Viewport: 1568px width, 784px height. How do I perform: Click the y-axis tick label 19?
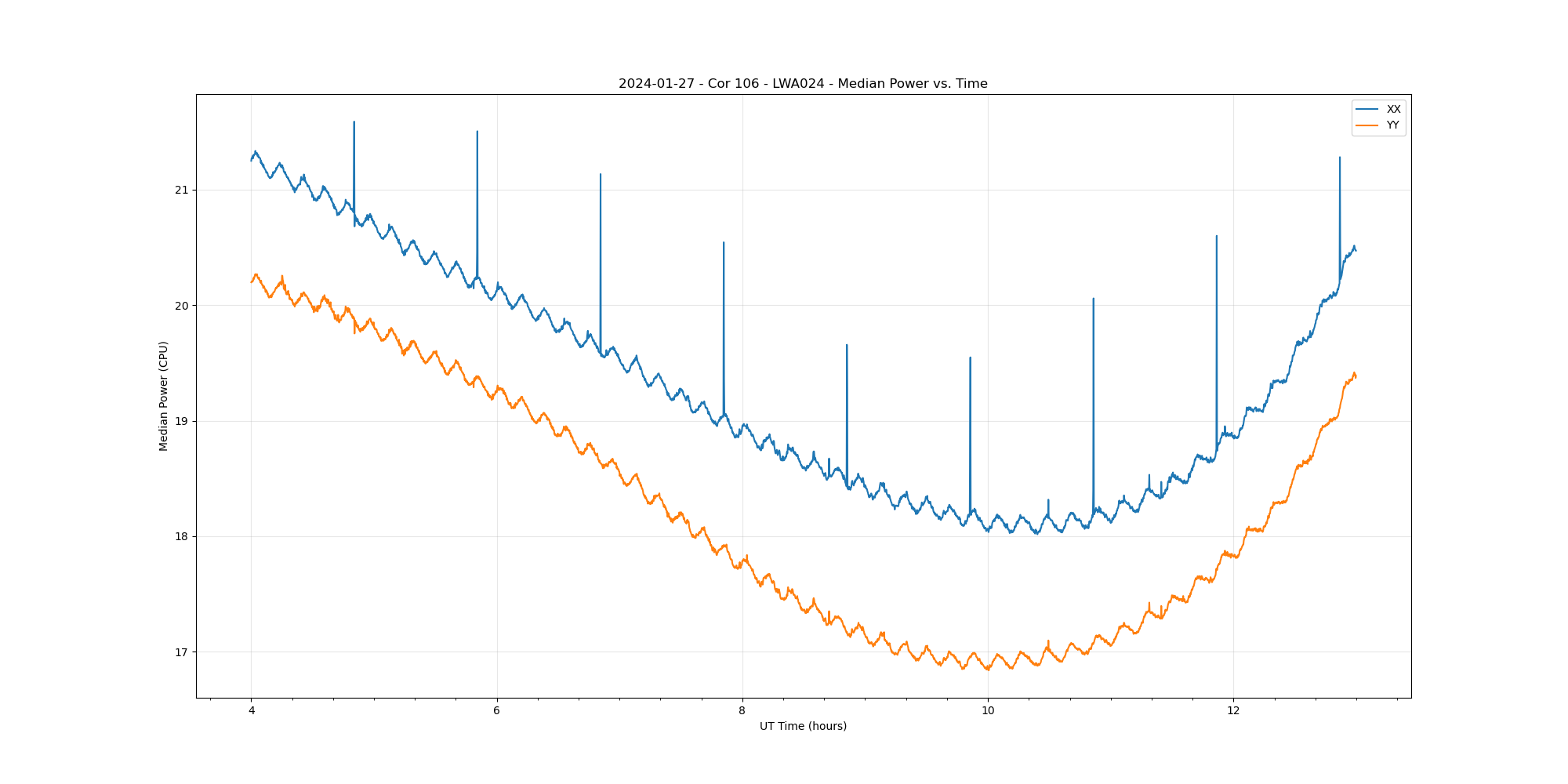pos(182,421)
